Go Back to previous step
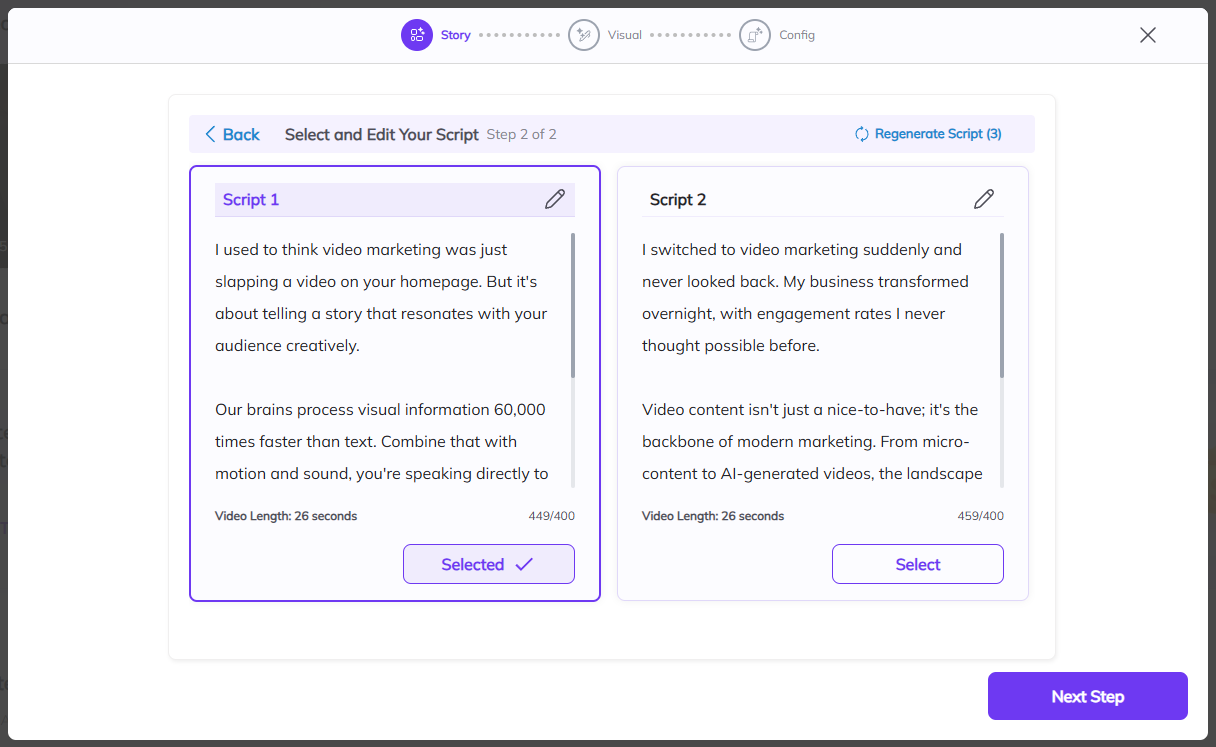Viewport: 1216px width, 747px height. tap(232, 134)
